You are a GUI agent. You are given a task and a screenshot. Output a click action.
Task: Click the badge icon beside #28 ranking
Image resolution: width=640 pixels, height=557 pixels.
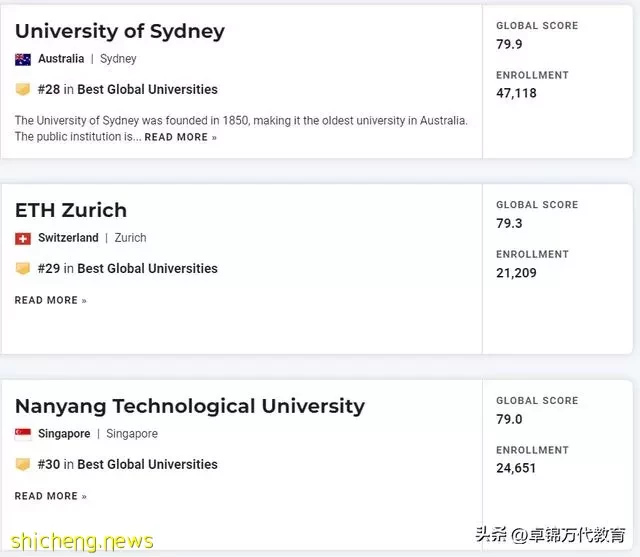click(23, 89)
